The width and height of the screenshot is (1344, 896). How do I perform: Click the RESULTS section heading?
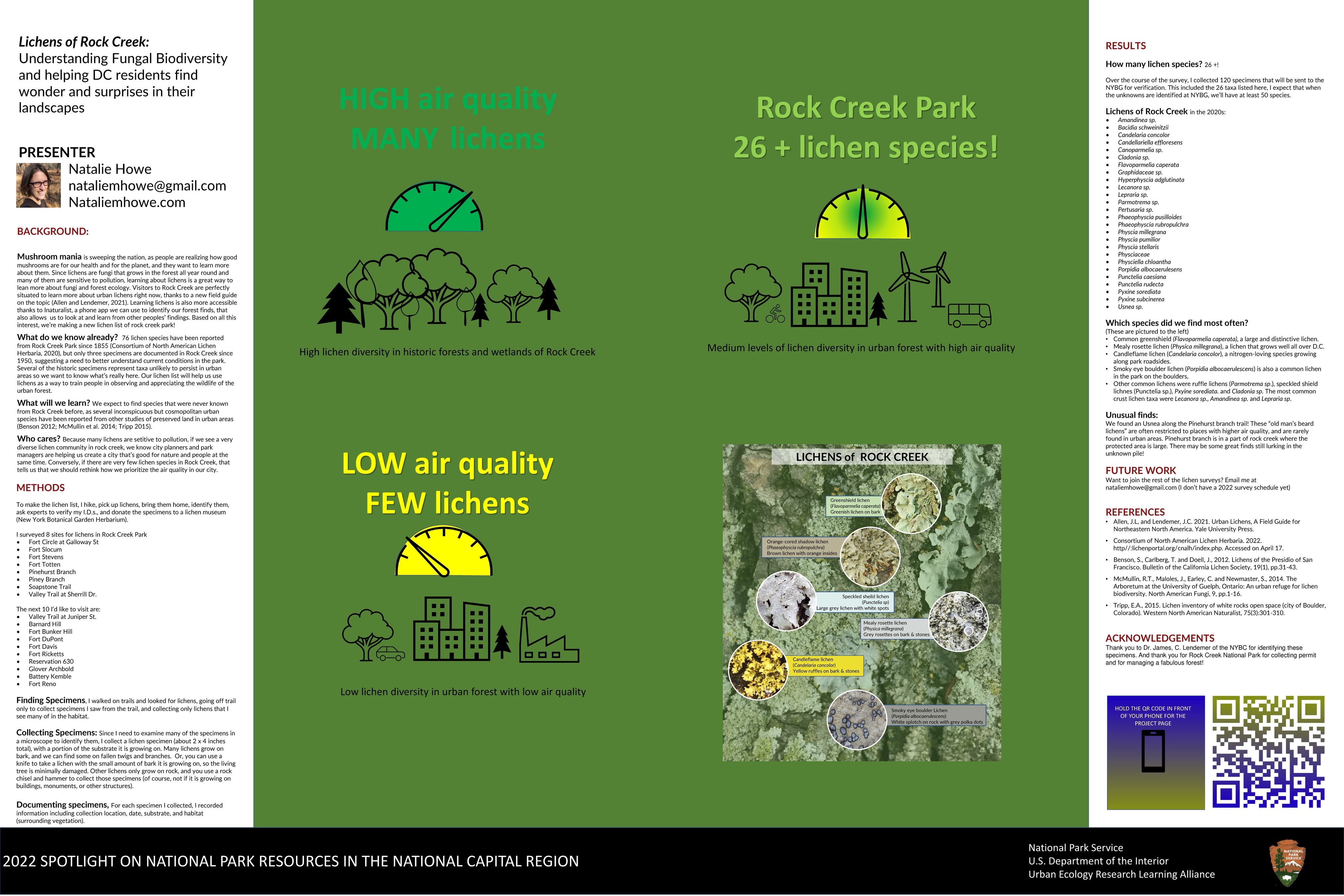pyautogui.click(x=1125, y=46)
